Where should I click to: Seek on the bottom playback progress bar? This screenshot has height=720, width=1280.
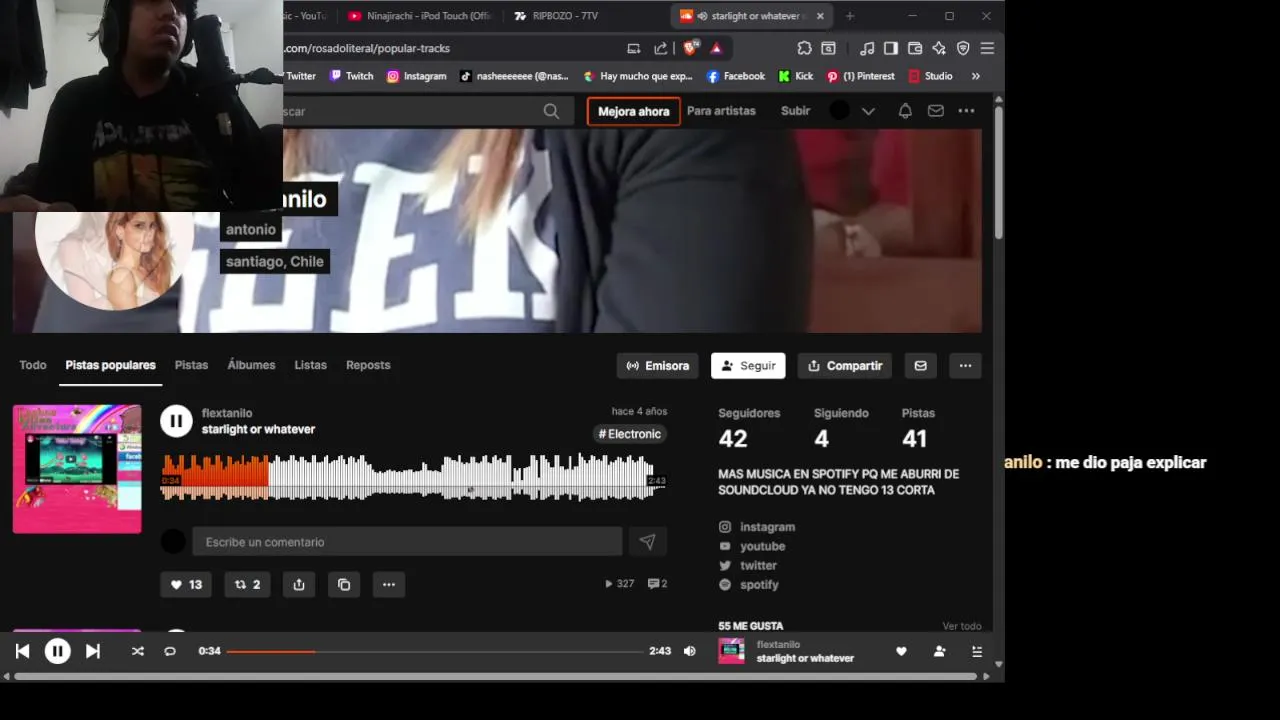pos(435,651)
